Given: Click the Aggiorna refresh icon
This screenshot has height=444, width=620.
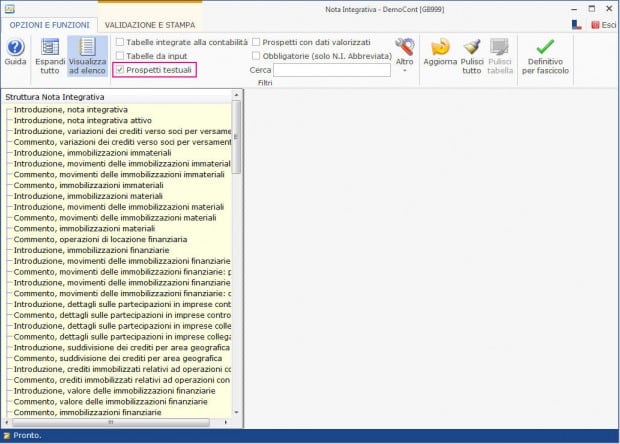Looking at the screenshot, I should coord(440,47).
